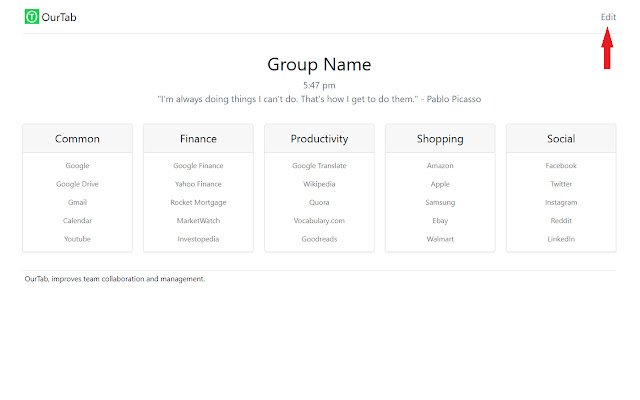
Task: Open the Walmart link
Action: click(440, 239)
